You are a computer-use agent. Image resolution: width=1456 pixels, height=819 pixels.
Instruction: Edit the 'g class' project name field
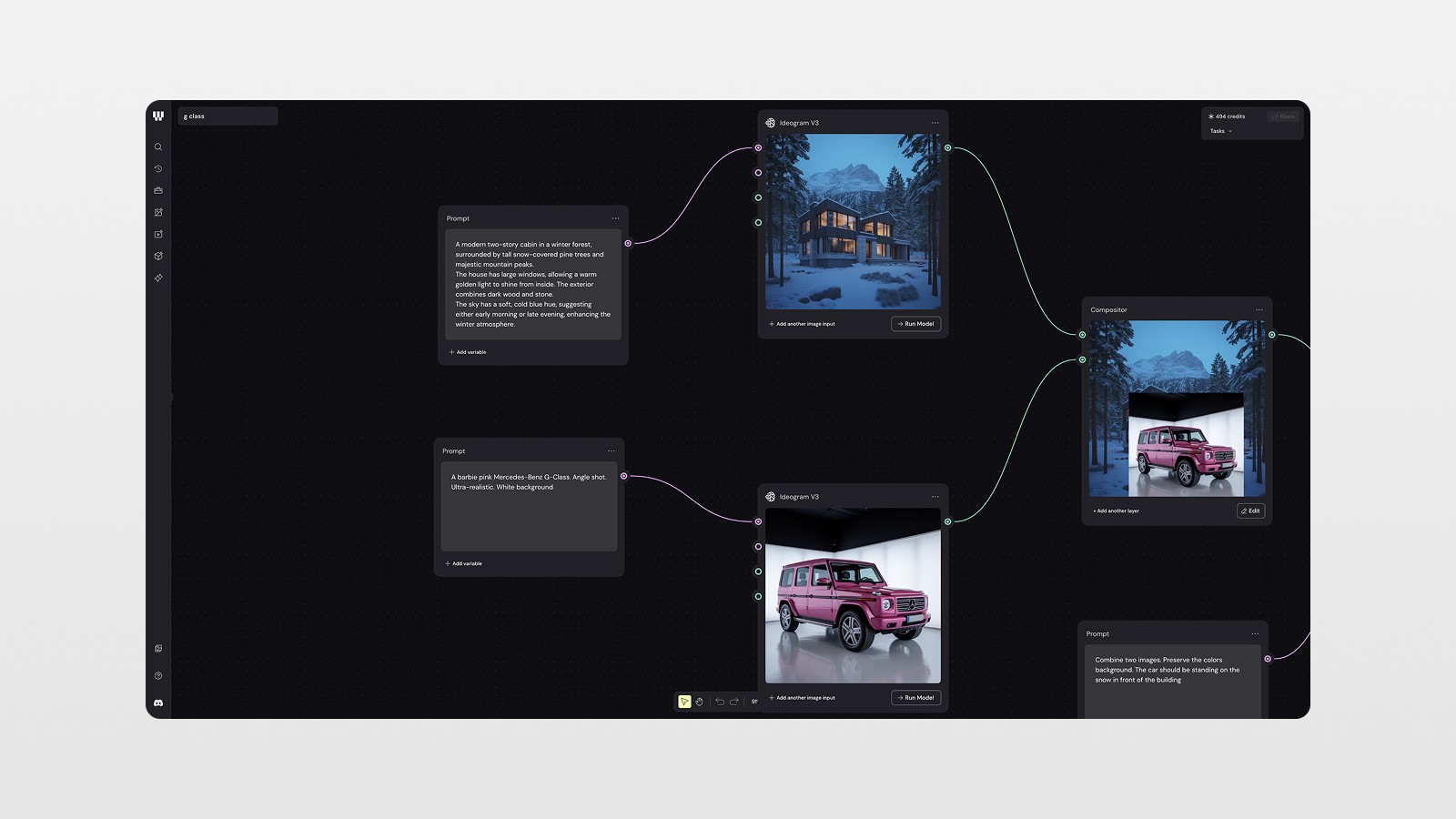pos(227,116)
